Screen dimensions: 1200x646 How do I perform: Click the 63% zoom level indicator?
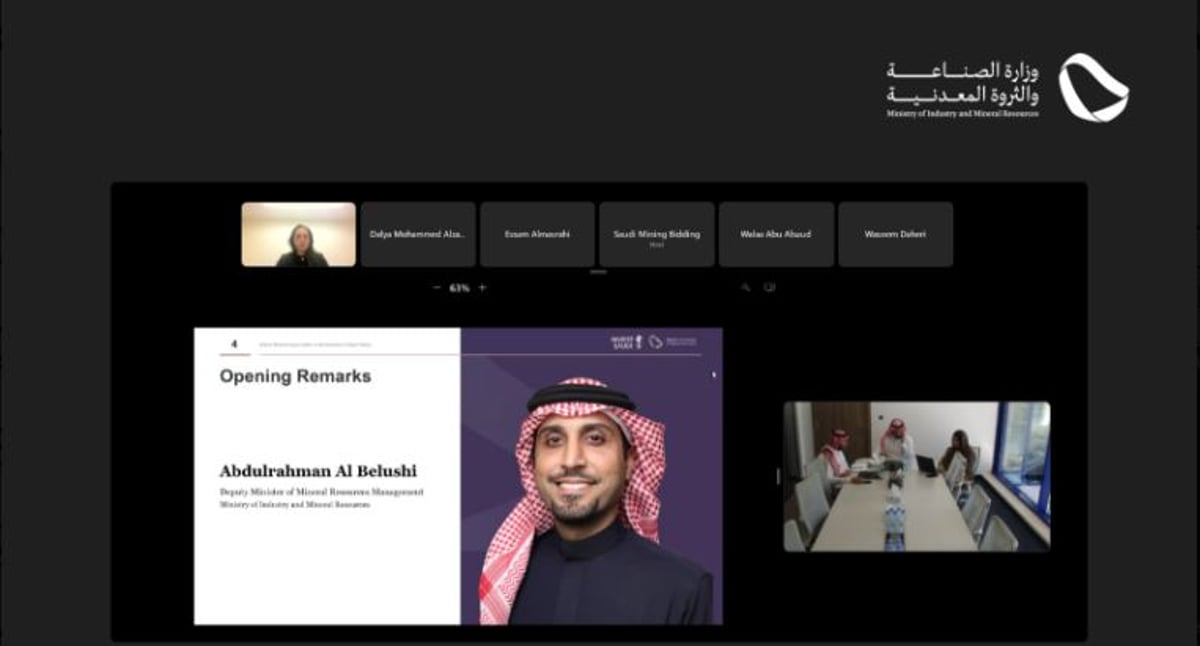[459, 288]
